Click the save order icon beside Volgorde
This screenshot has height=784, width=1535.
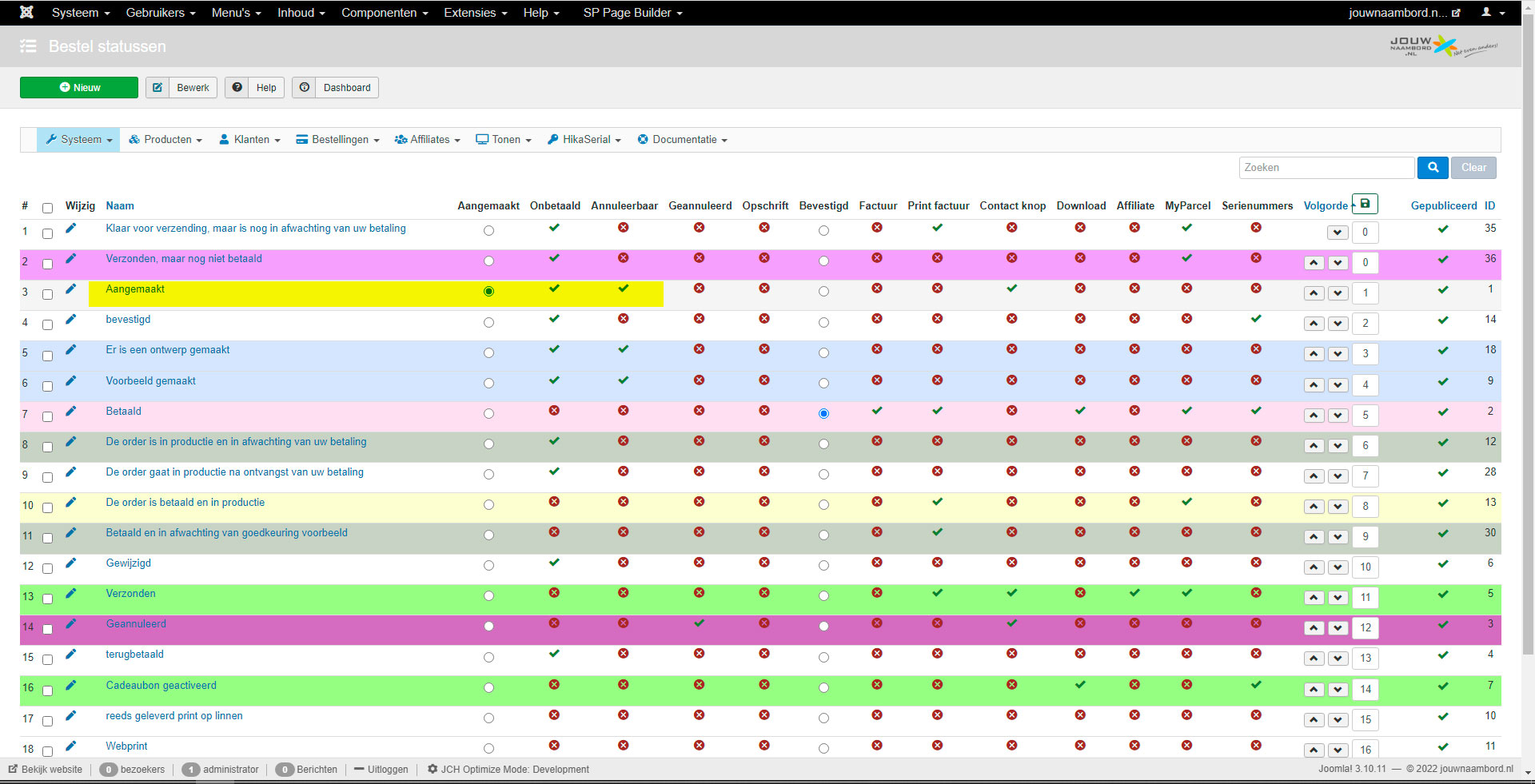point(1365,204)
